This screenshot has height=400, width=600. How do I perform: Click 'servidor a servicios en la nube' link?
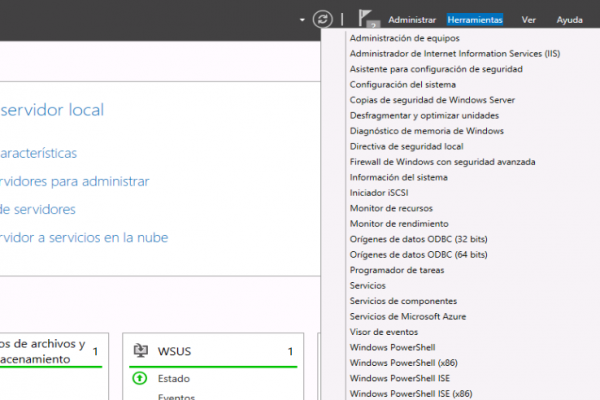click(84, 237)
